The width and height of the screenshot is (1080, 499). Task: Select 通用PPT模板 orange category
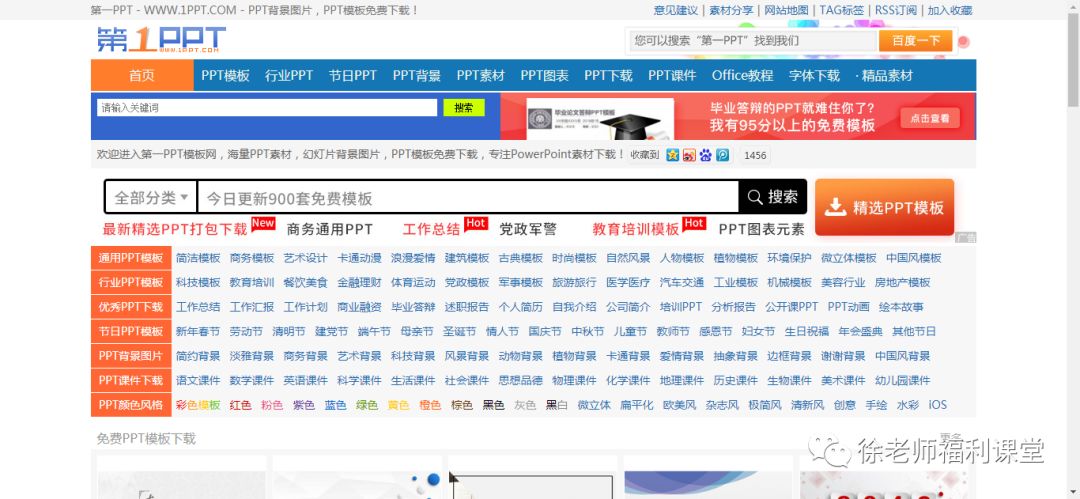131,258
